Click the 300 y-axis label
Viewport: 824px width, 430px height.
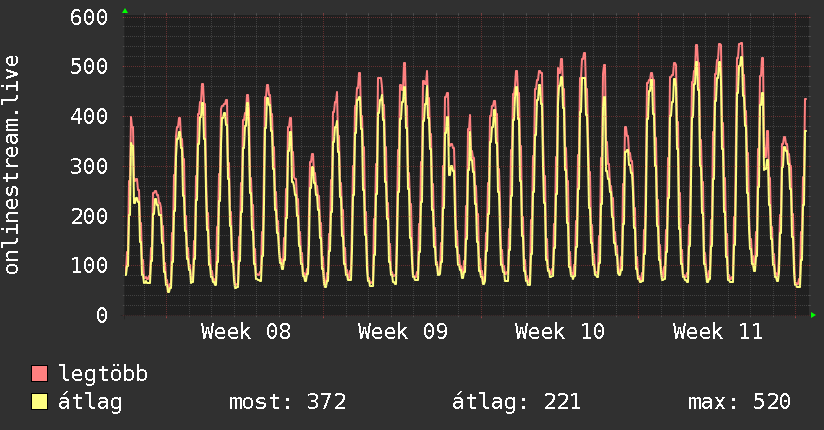click(x=89, y=167)
